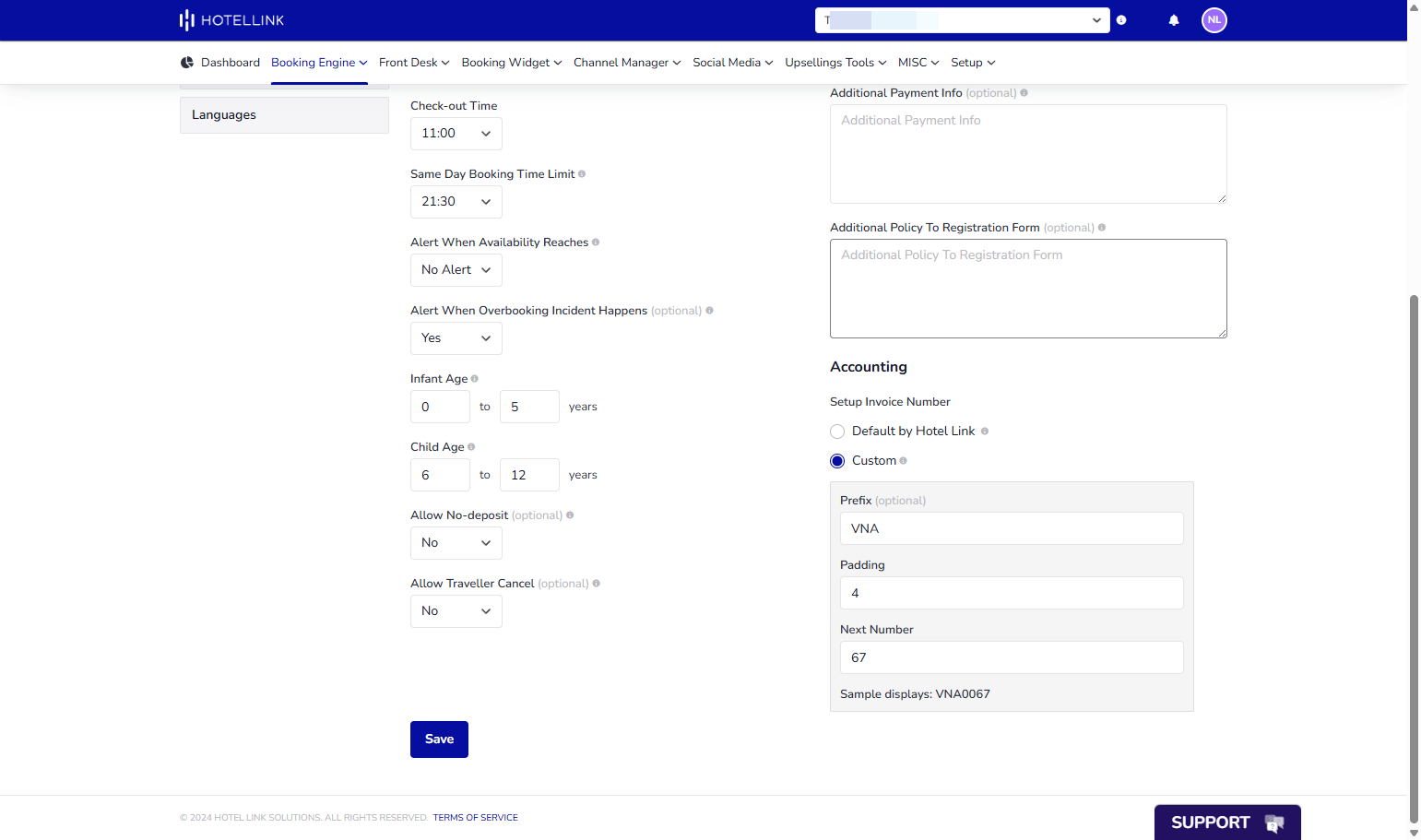1421x840 pixels.
Task: Open the Allow No-deposit dropdown
Action: [456, 543]
